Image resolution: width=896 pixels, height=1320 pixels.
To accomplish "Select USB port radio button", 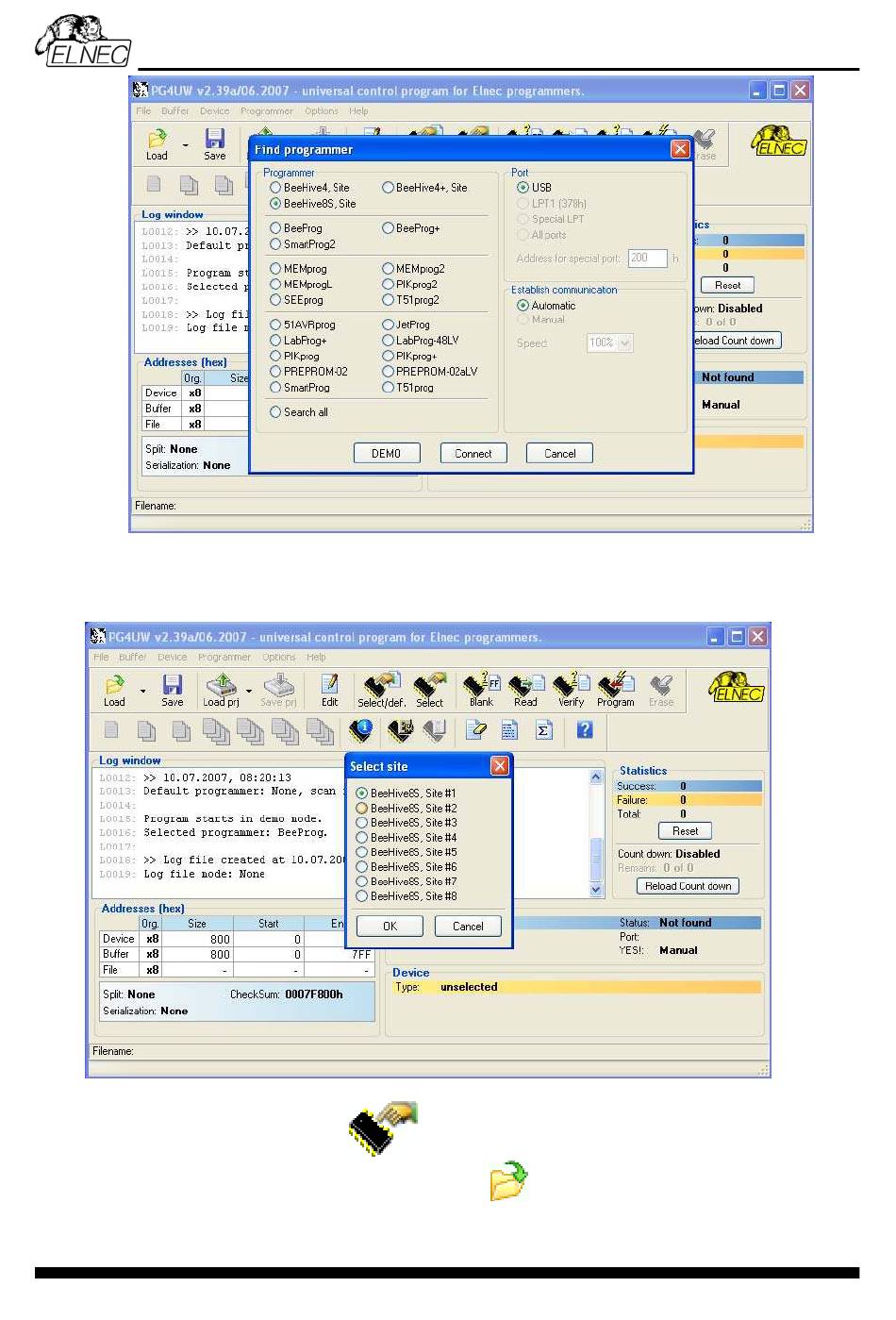I will click(523, 188).
